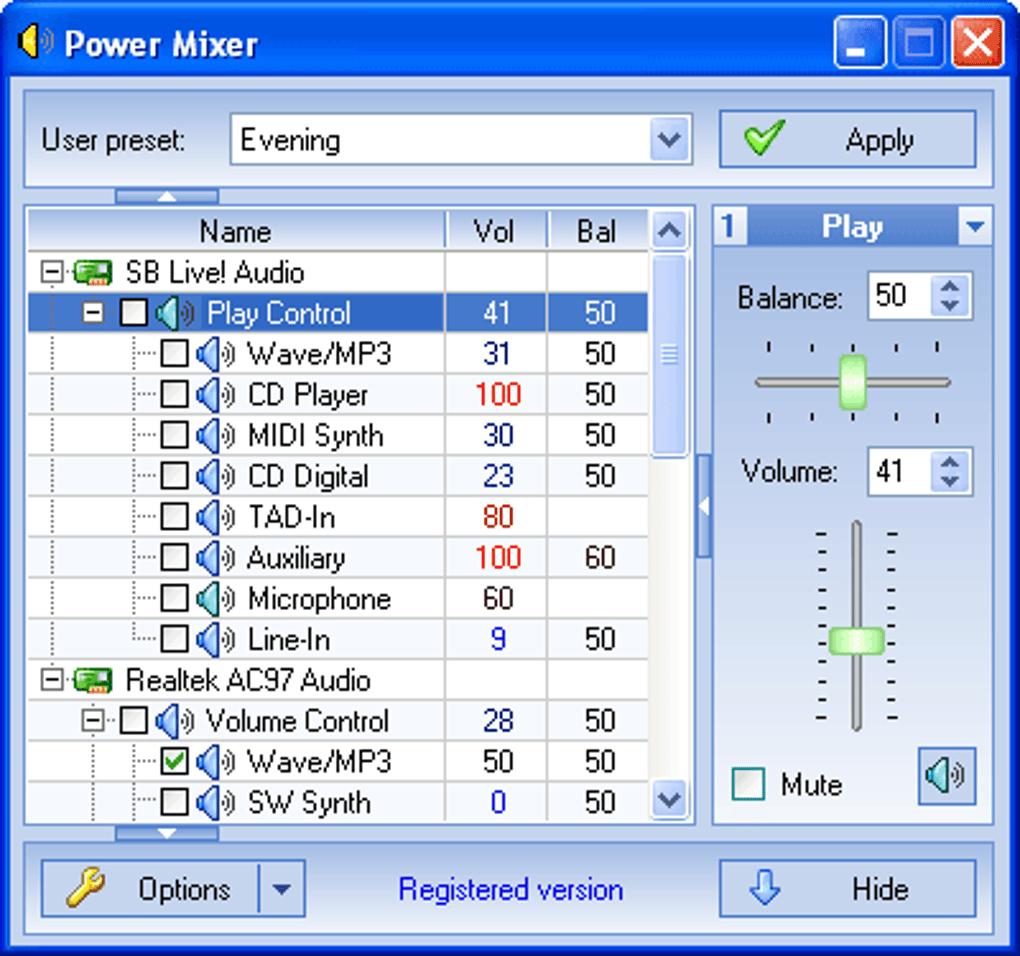Click the speaker icon of Realtek Wave/MP3
This screenshot has width=1020, height=956.
[x=215, y=762]
